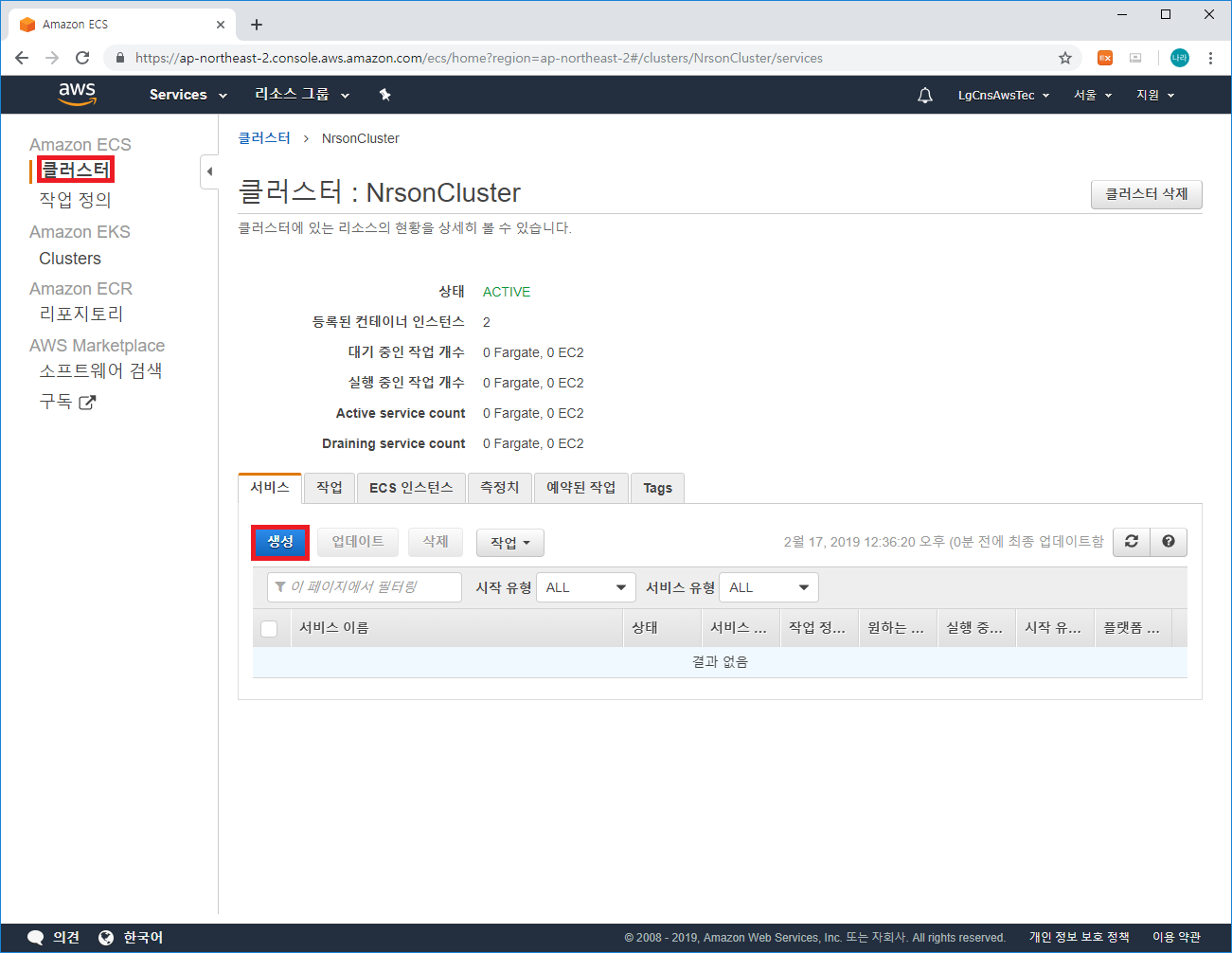
Task: Open 이용 약관 footer link
Action: click(x=1176, y=937)
